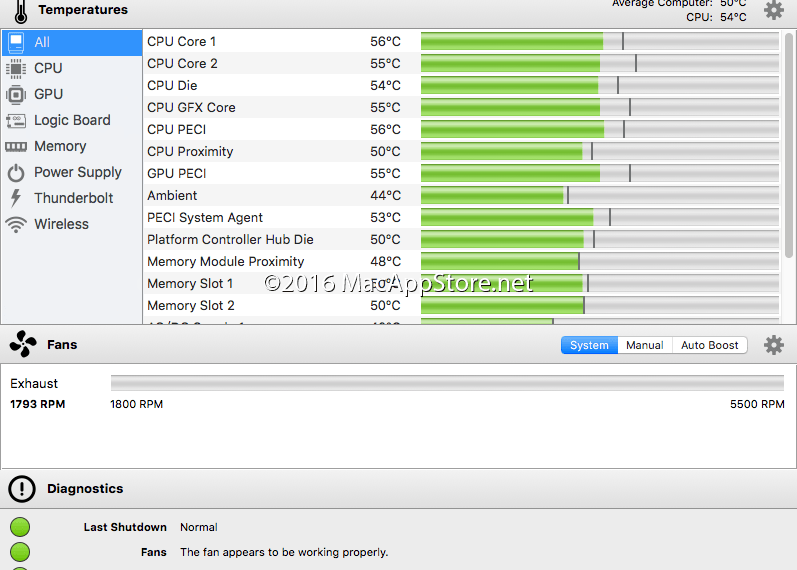797x570 pixels.
Task: Select System fan control mode
Action: pyautogui.click(x=589, y=345)
